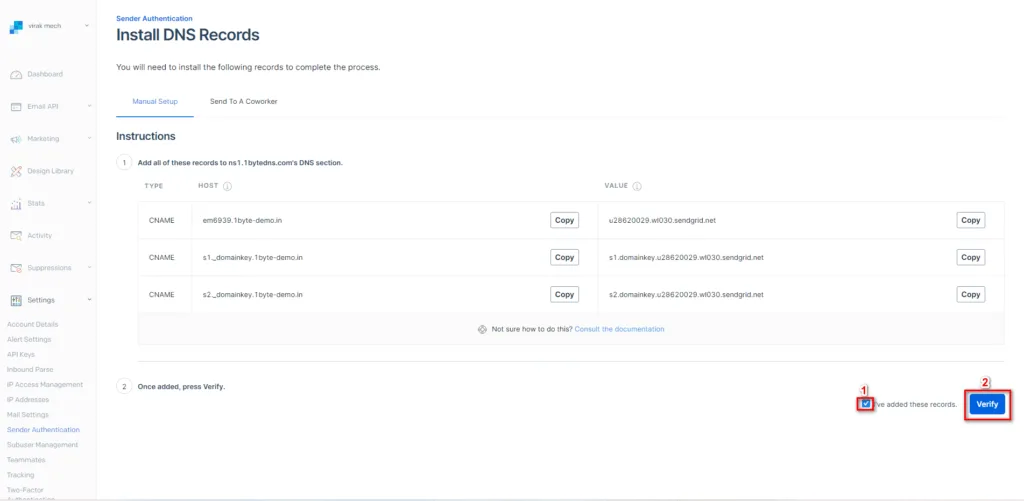
Task: Select the u28620029.wl030.sendgrid.net value text
Action: pyautogui.click(x=662, y=220)
